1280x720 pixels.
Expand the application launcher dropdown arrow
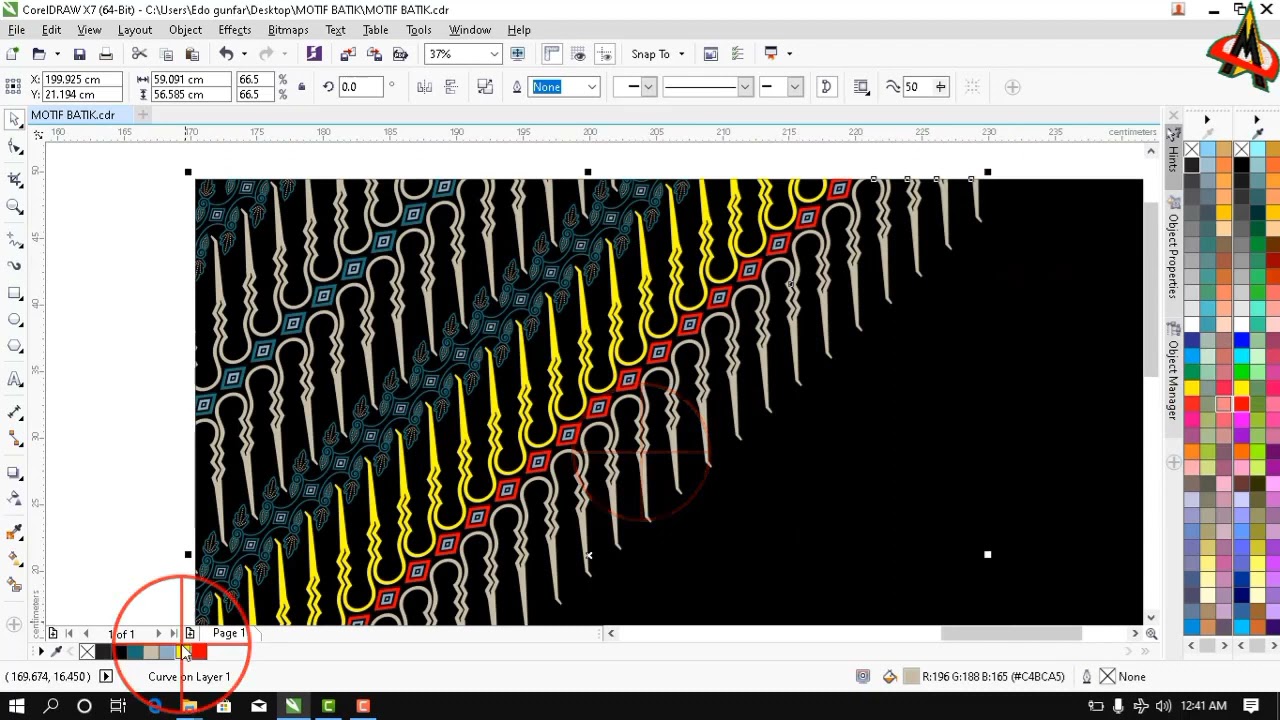pyautogui.click(x=789, y=54)
